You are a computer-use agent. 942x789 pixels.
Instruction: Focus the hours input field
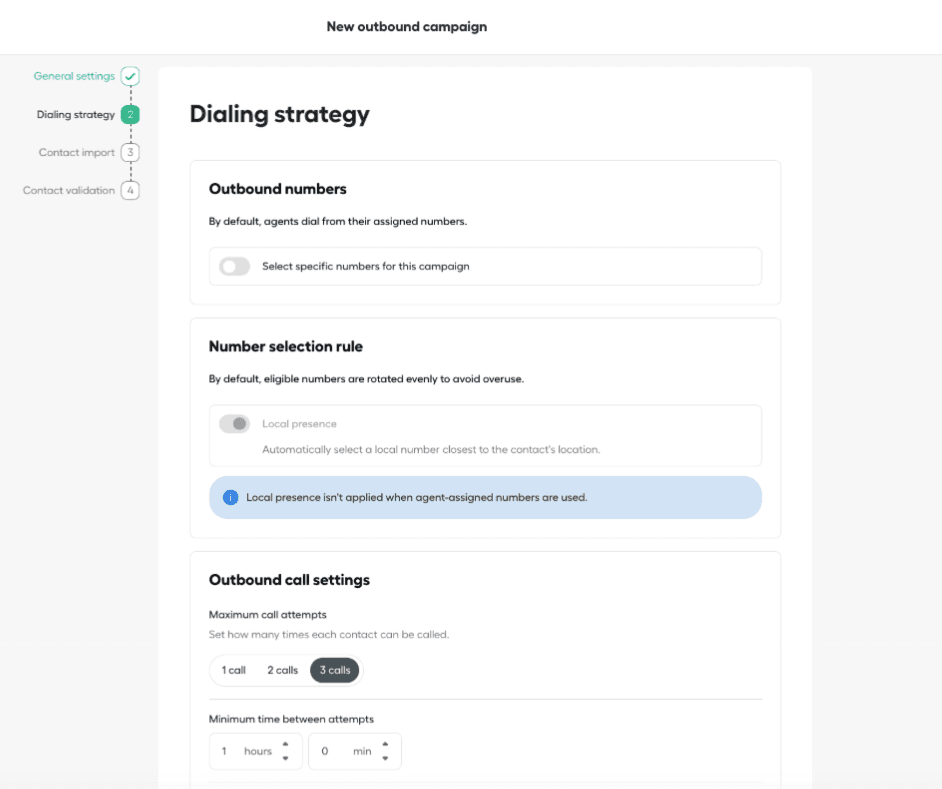click(256, 751)
